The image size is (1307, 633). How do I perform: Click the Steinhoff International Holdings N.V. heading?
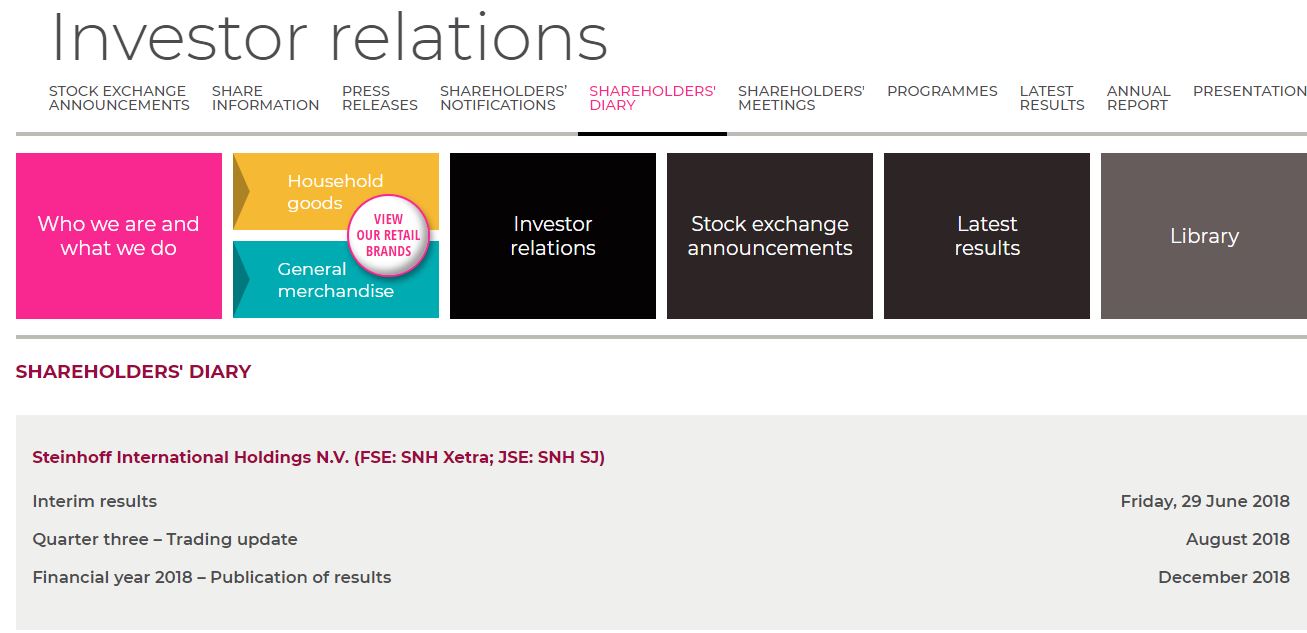pyautogui.click(x=319, y=456)
